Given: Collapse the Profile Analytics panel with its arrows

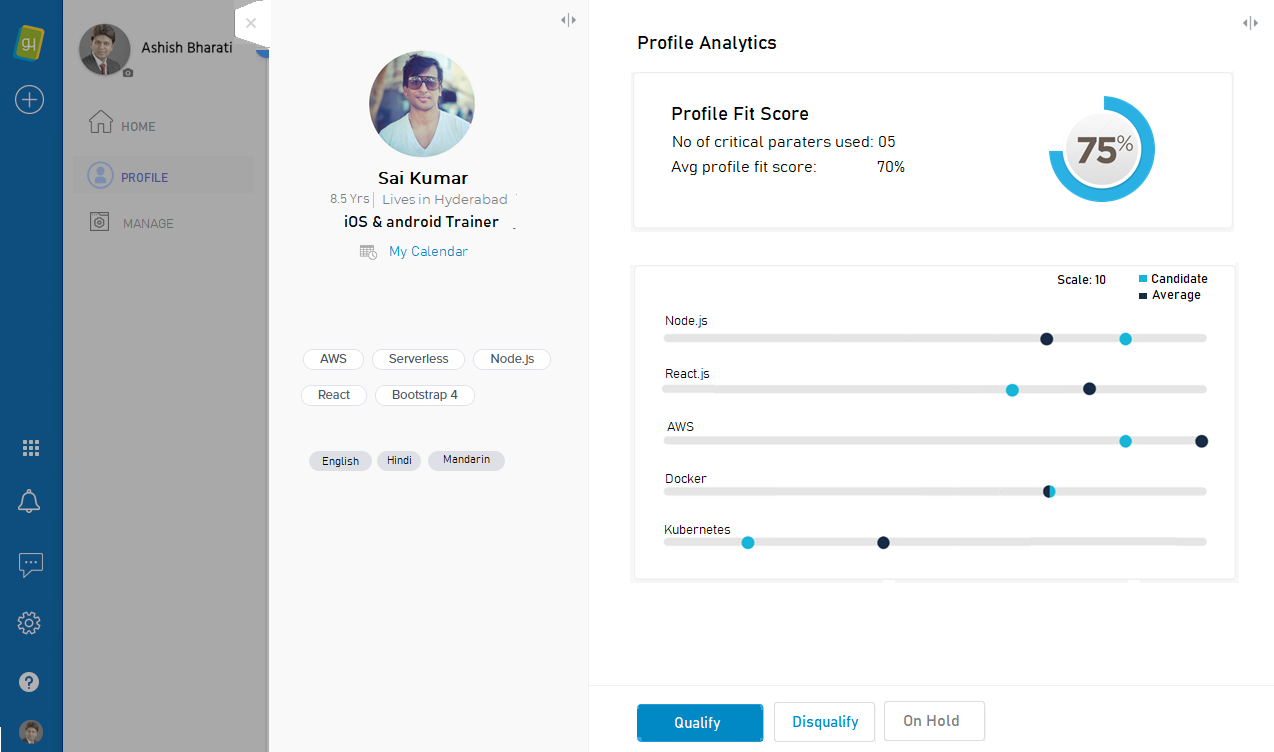Looking at the screenshot, I should click(x=1250, y=22).
